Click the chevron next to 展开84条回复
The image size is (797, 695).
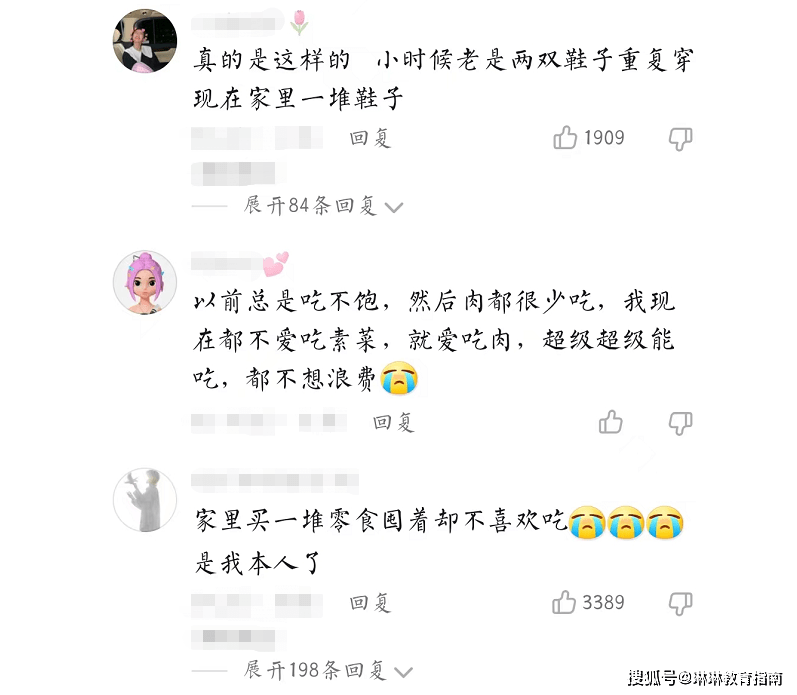(x=394, y=207)
